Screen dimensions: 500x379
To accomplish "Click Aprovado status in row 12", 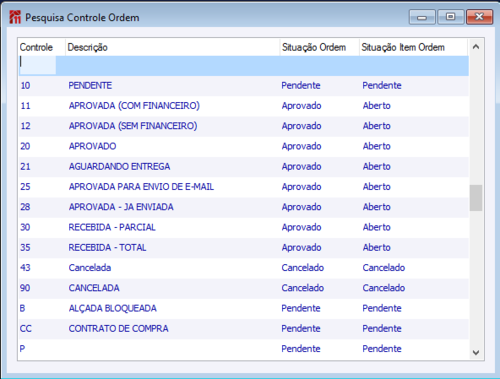I will click(x=301, y=126).
